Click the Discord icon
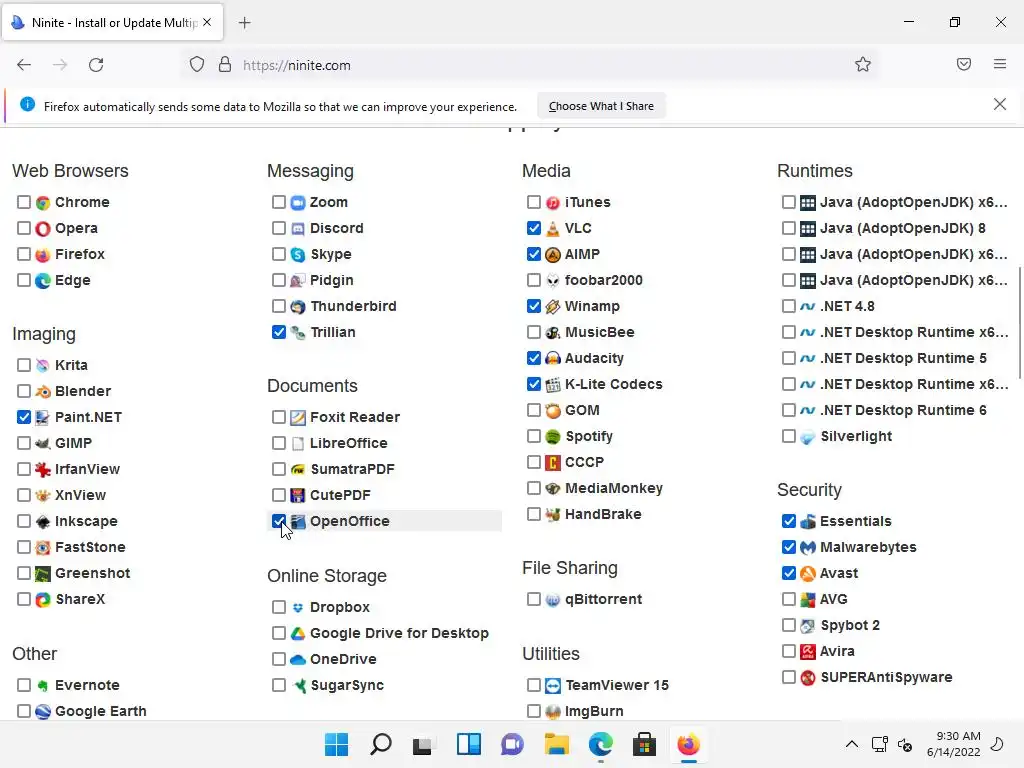Viewport: 1024px width, 768px height. 298,229
